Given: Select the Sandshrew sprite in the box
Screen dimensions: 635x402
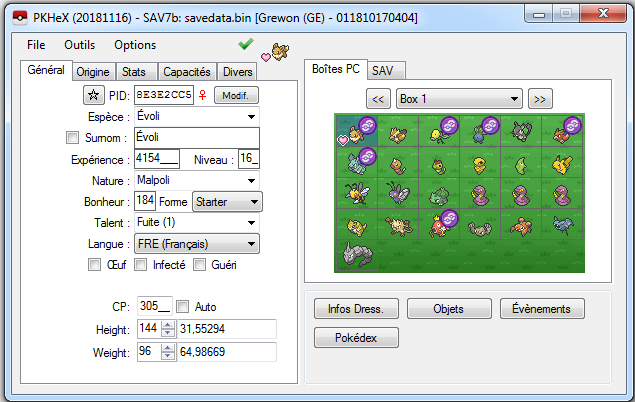Looking at the screenshot, I should (357, 227).
